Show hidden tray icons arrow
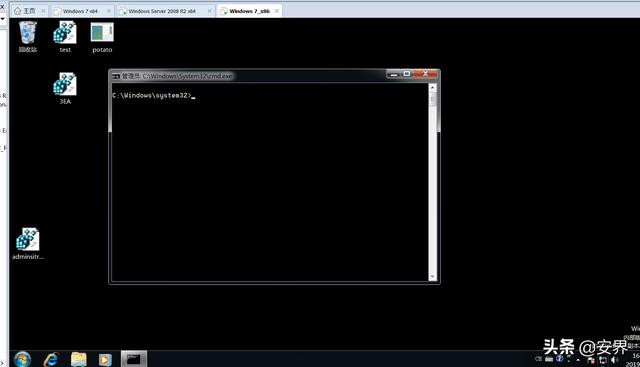This screenshot has height=367, width=640. point(578,360)
